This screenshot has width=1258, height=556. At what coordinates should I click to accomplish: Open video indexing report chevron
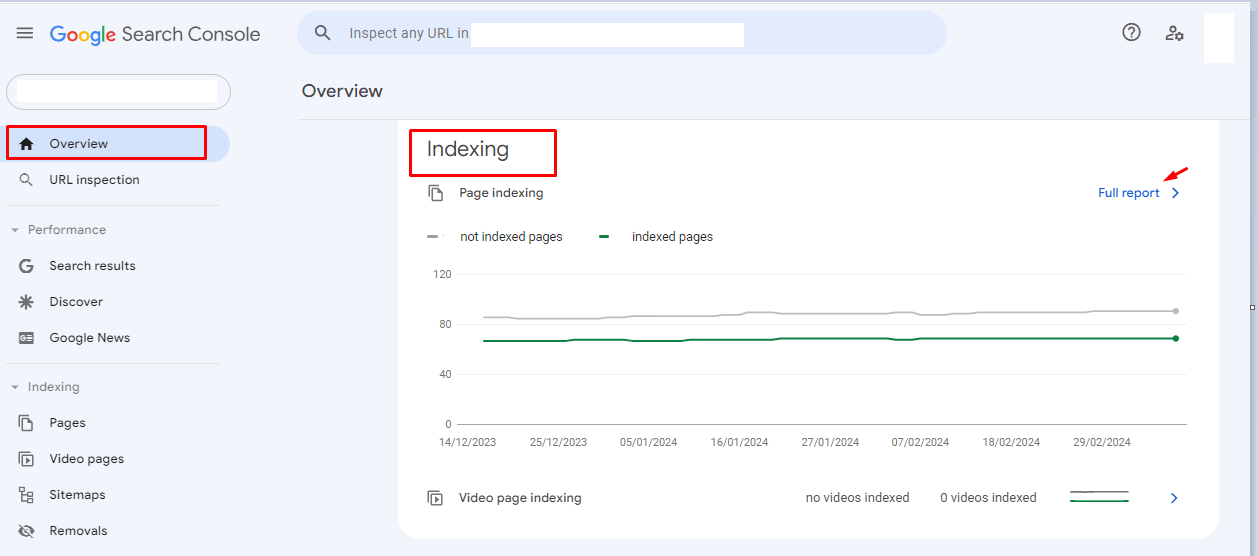click(1175, 498)
